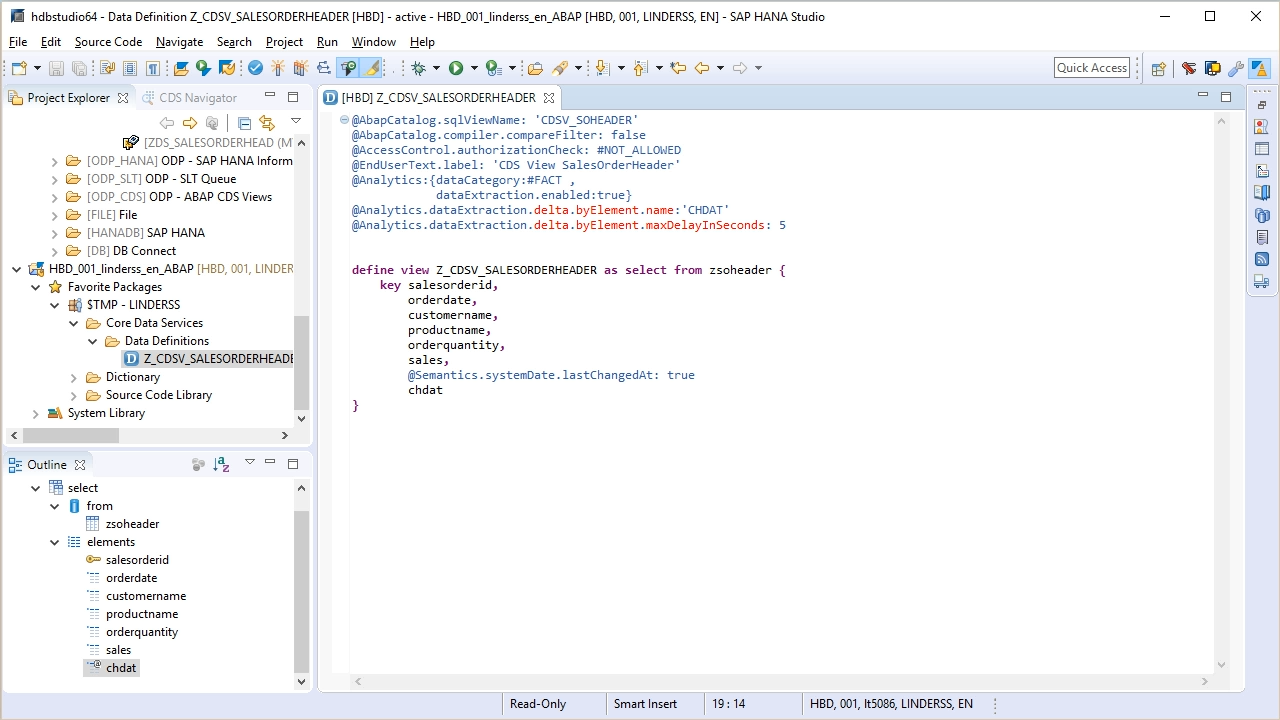Select chdat element in the Outline

121,668
